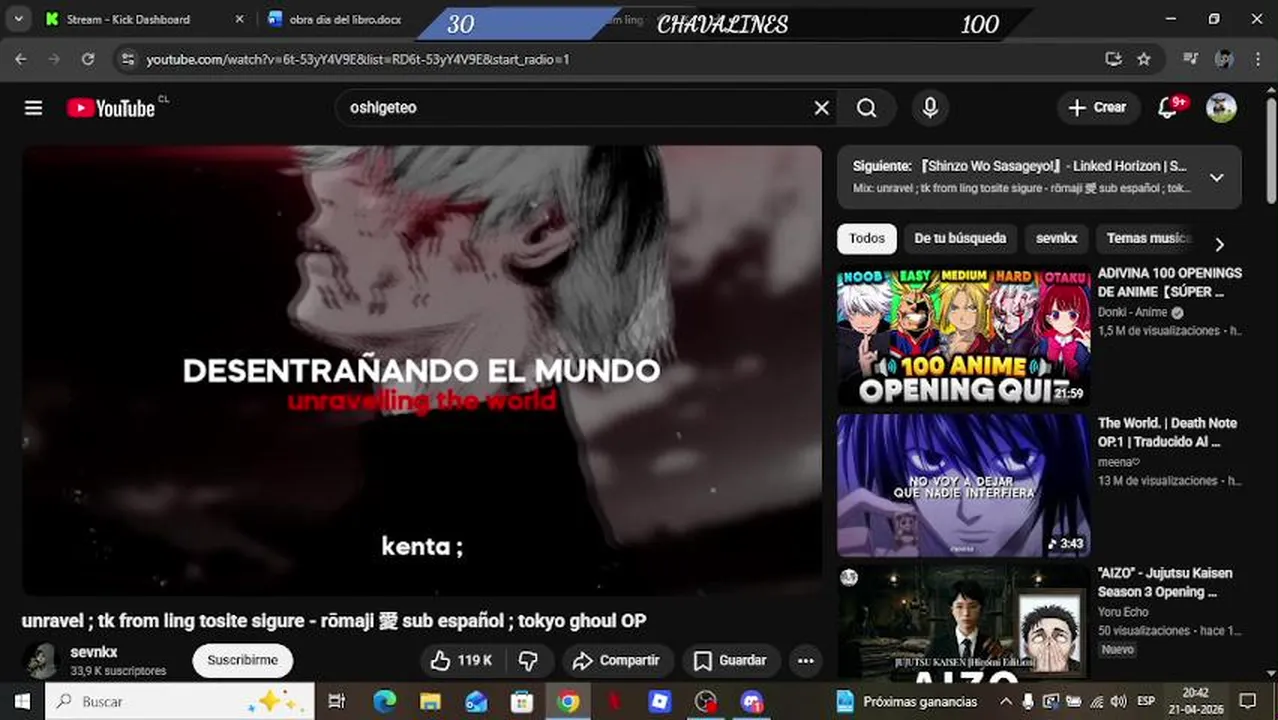Open the Windows Start menu

coord(22,701)
